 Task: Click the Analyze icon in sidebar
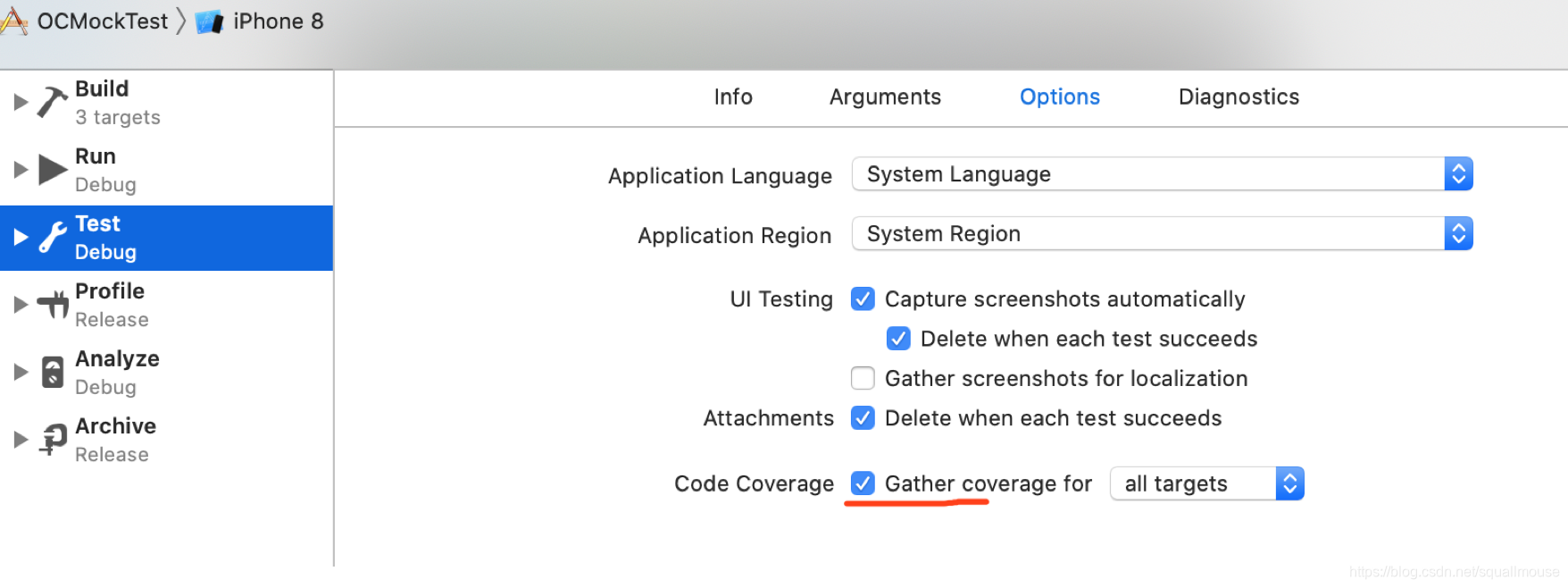point(53,372)
